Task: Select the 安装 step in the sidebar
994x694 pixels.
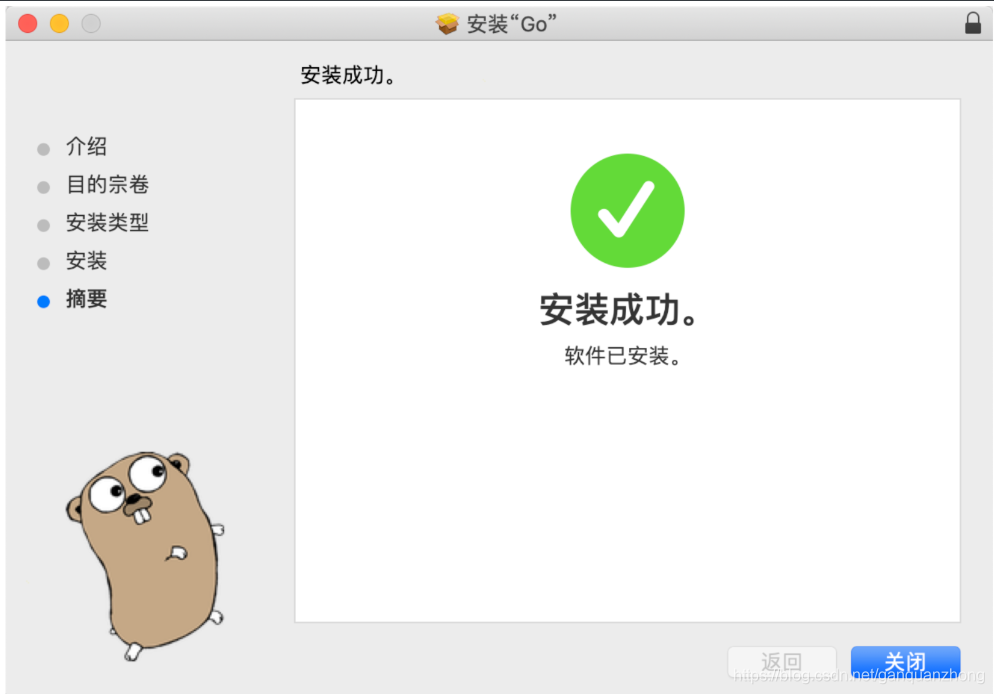Action: click(87, 261)
